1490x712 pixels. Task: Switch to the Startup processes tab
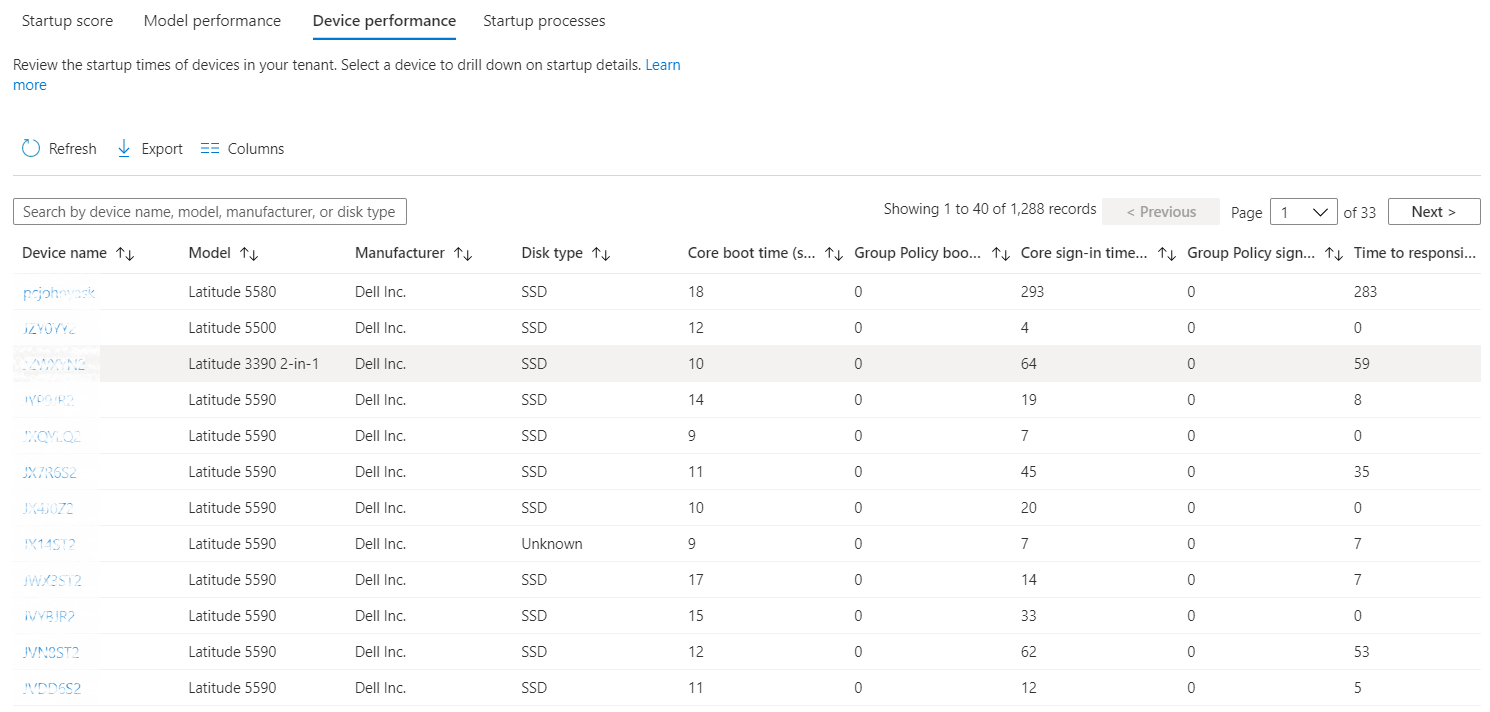544,20
